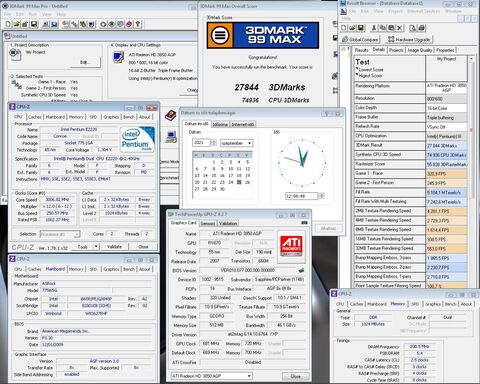
Task: Click the New project icon in 3DMark toolbar
Action: pyautogui.click(x=8, y=24)
